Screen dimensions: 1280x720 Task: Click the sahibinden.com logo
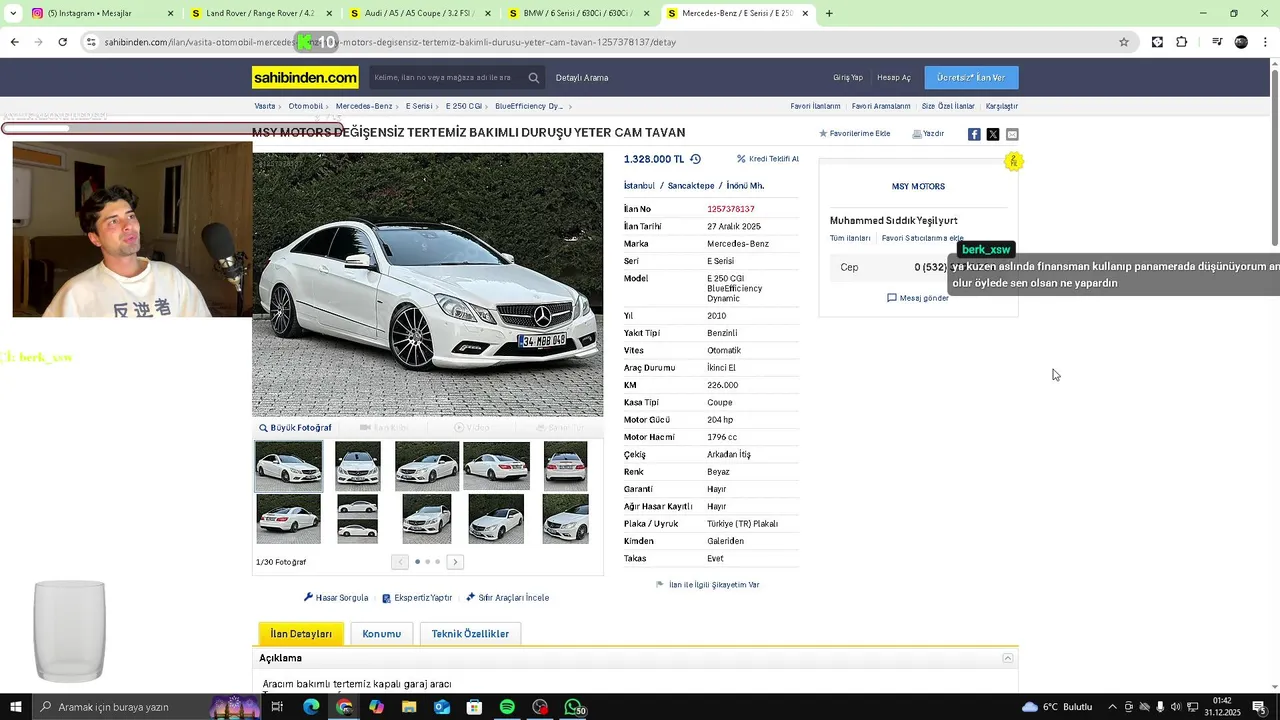pos(305,77)
